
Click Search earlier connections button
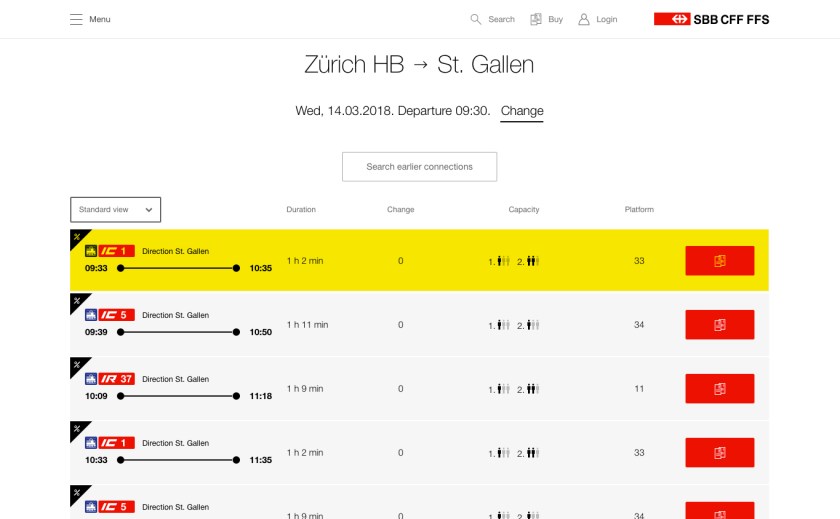click(x=419, y=167)
